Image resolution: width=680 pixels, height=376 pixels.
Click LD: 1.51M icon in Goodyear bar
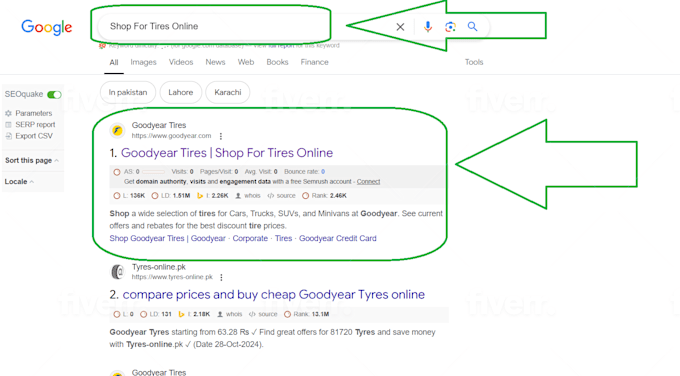155,196
